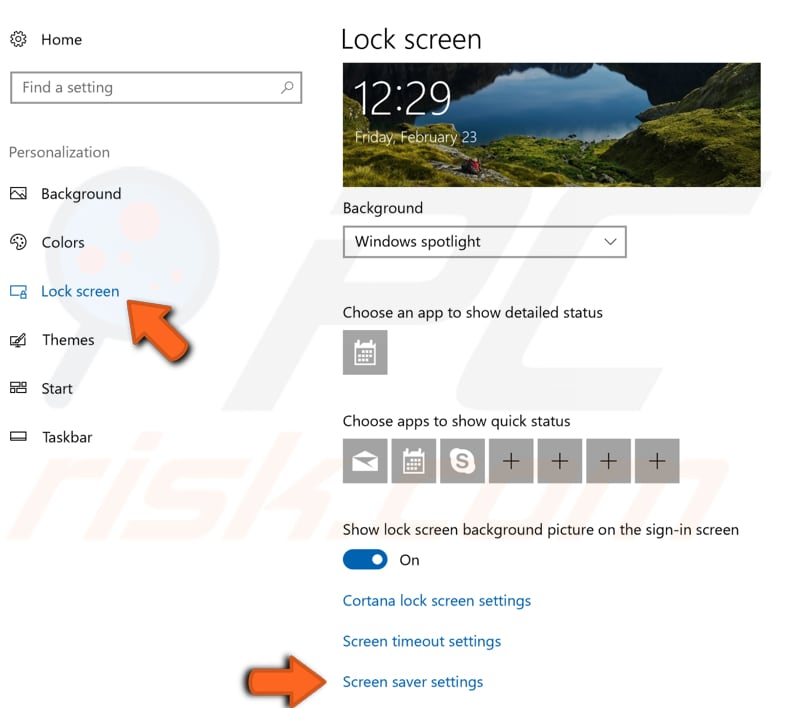This screenshot has width=790, height=708.
Task: Open the detailed status calendar app tile
Action: point(365,352)
